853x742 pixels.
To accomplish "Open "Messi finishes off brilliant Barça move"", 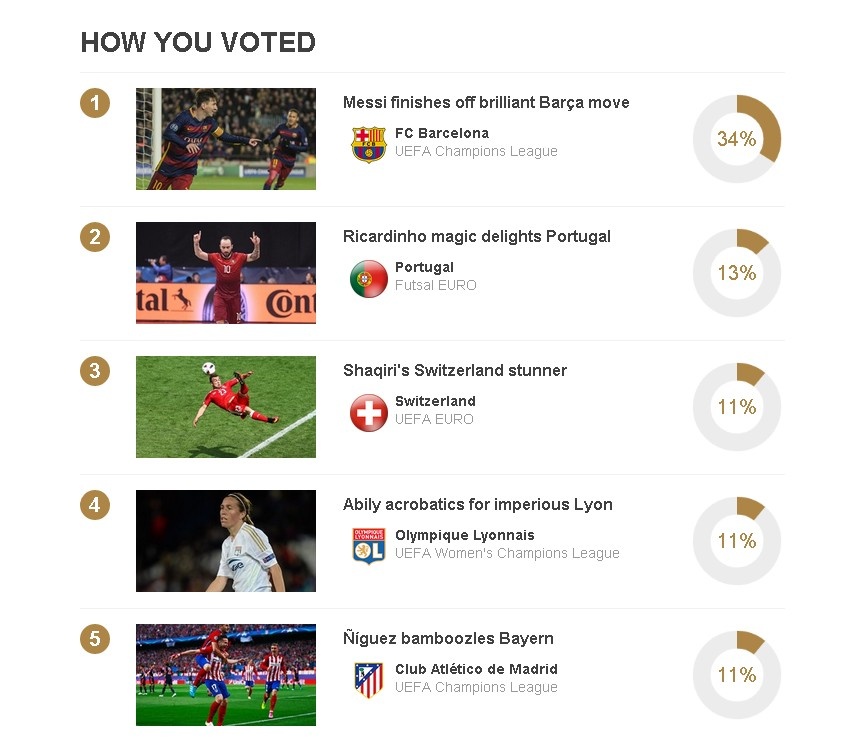I will click(486, 102).
